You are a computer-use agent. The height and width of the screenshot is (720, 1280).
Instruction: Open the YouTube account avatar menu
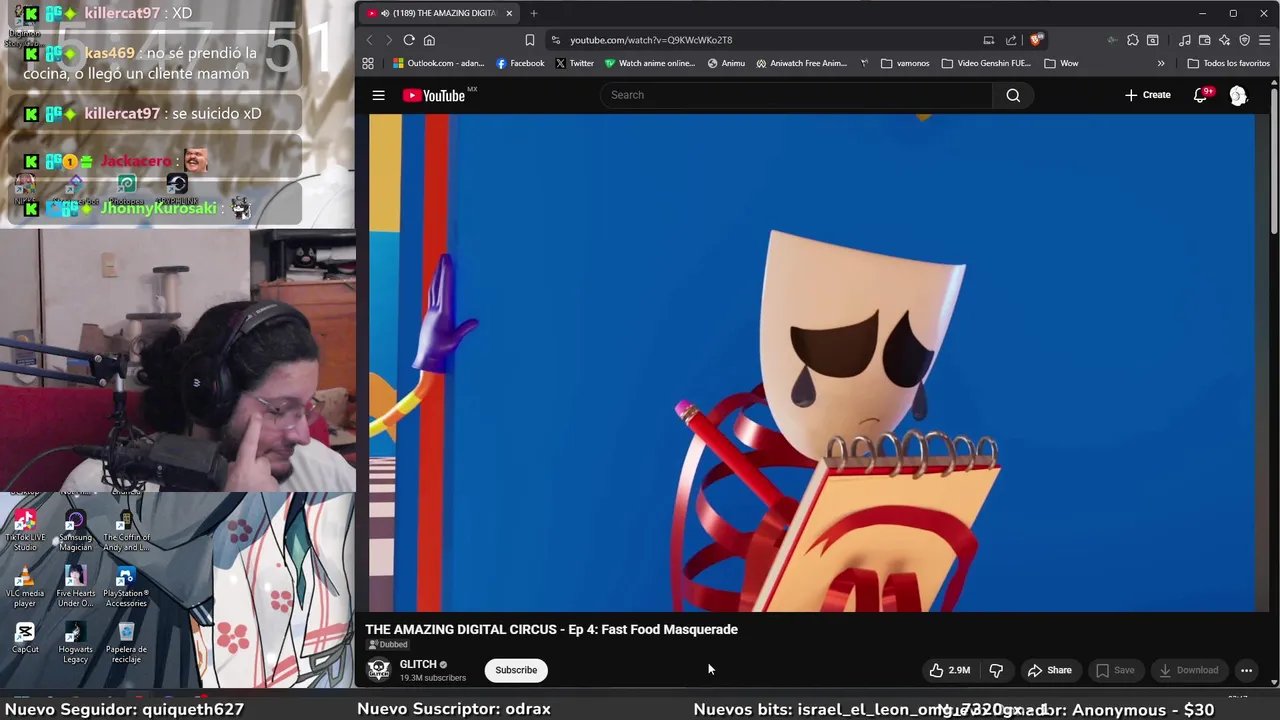click(1238, 95)
